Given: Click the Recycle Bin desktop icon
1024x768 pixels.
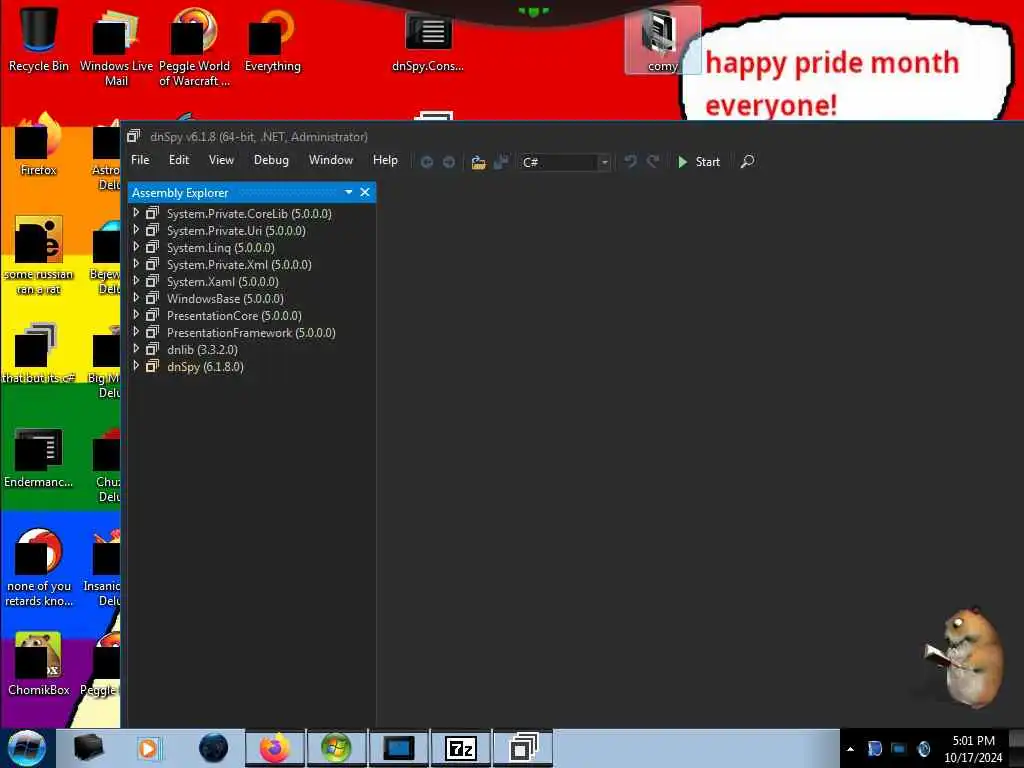Looking at the screenshot, I should tap(39, 39).
